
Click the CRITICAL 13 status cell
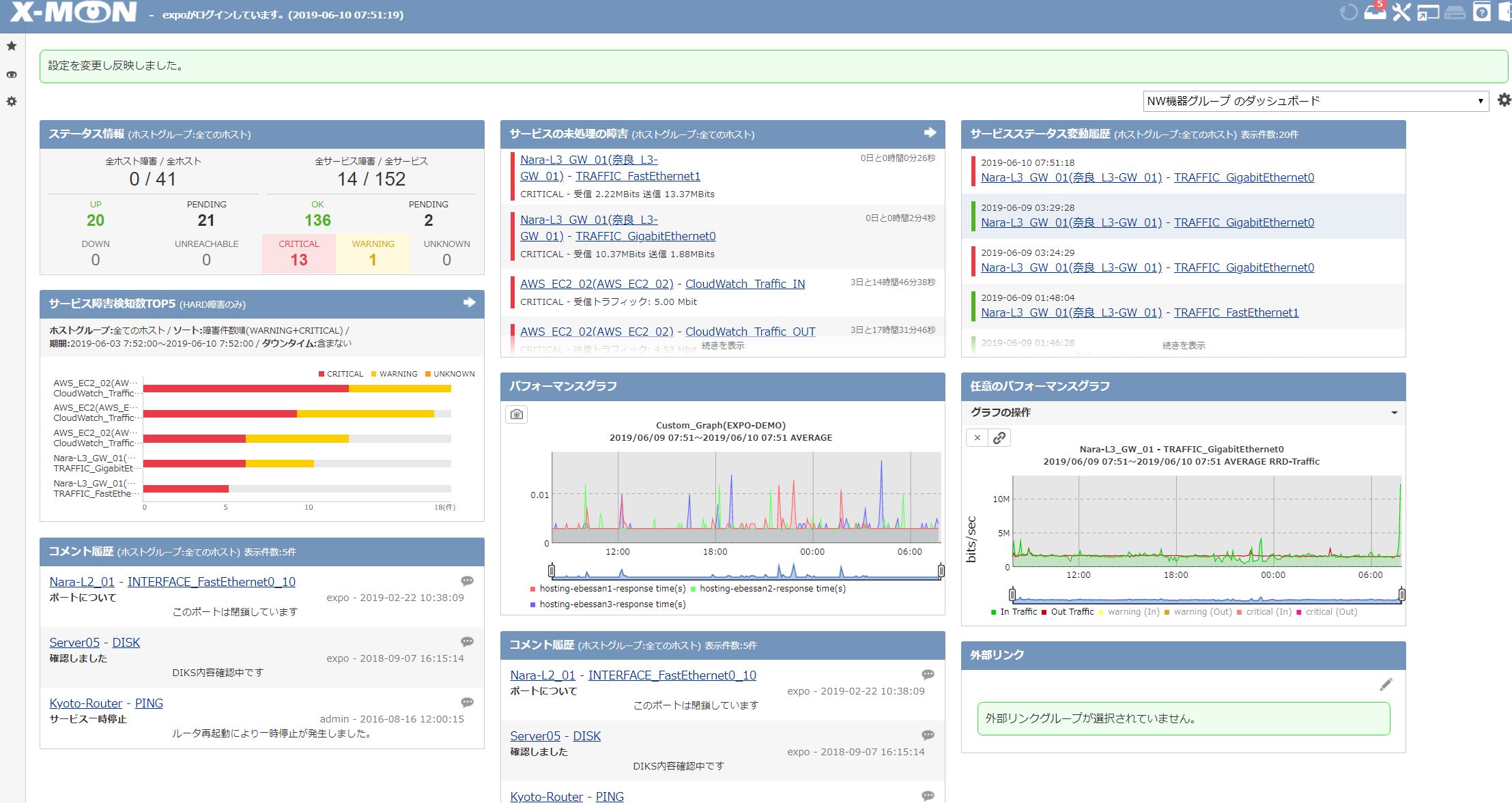pos(299,254)
